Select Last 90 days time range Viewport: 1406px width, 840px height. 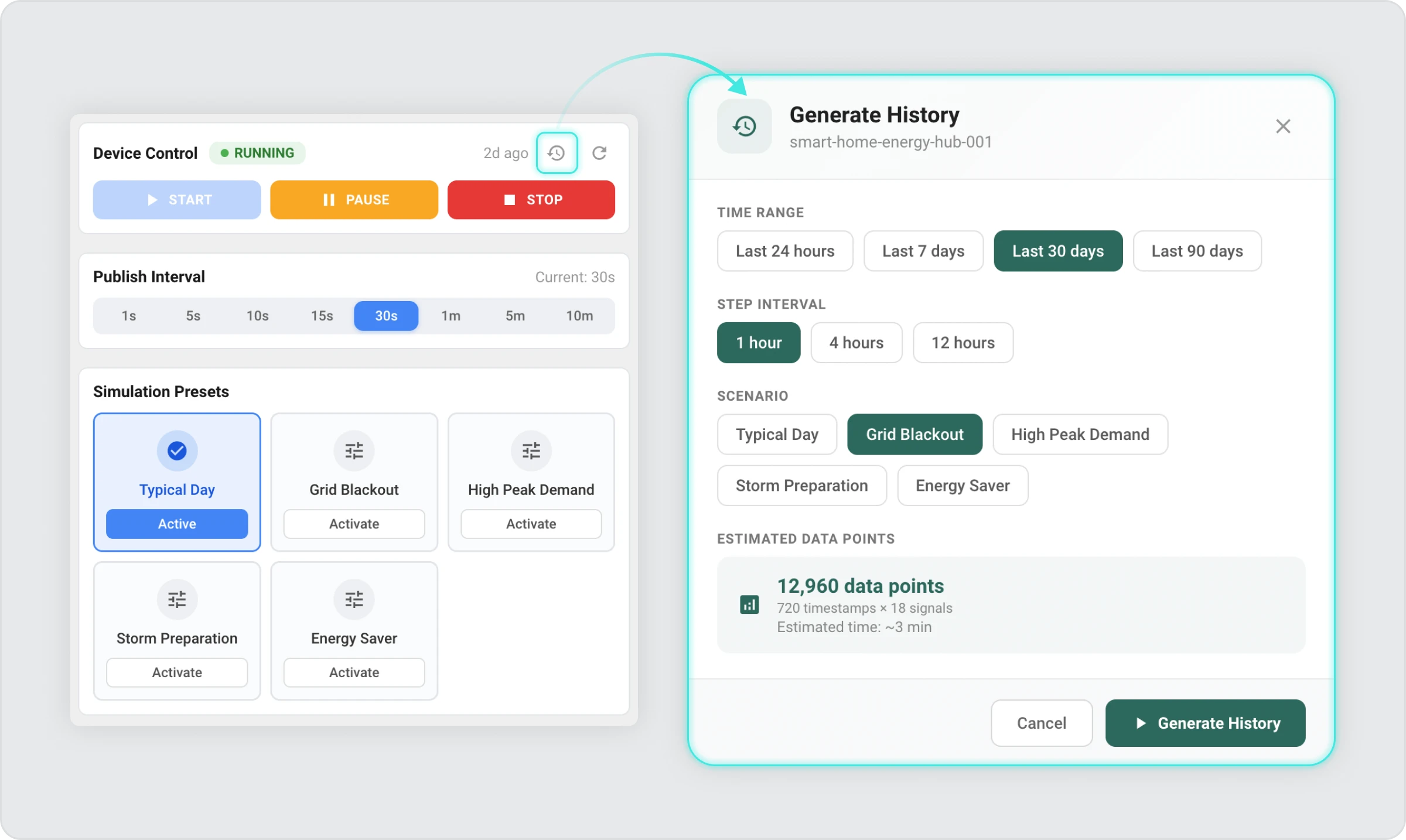click(1197, 251)
